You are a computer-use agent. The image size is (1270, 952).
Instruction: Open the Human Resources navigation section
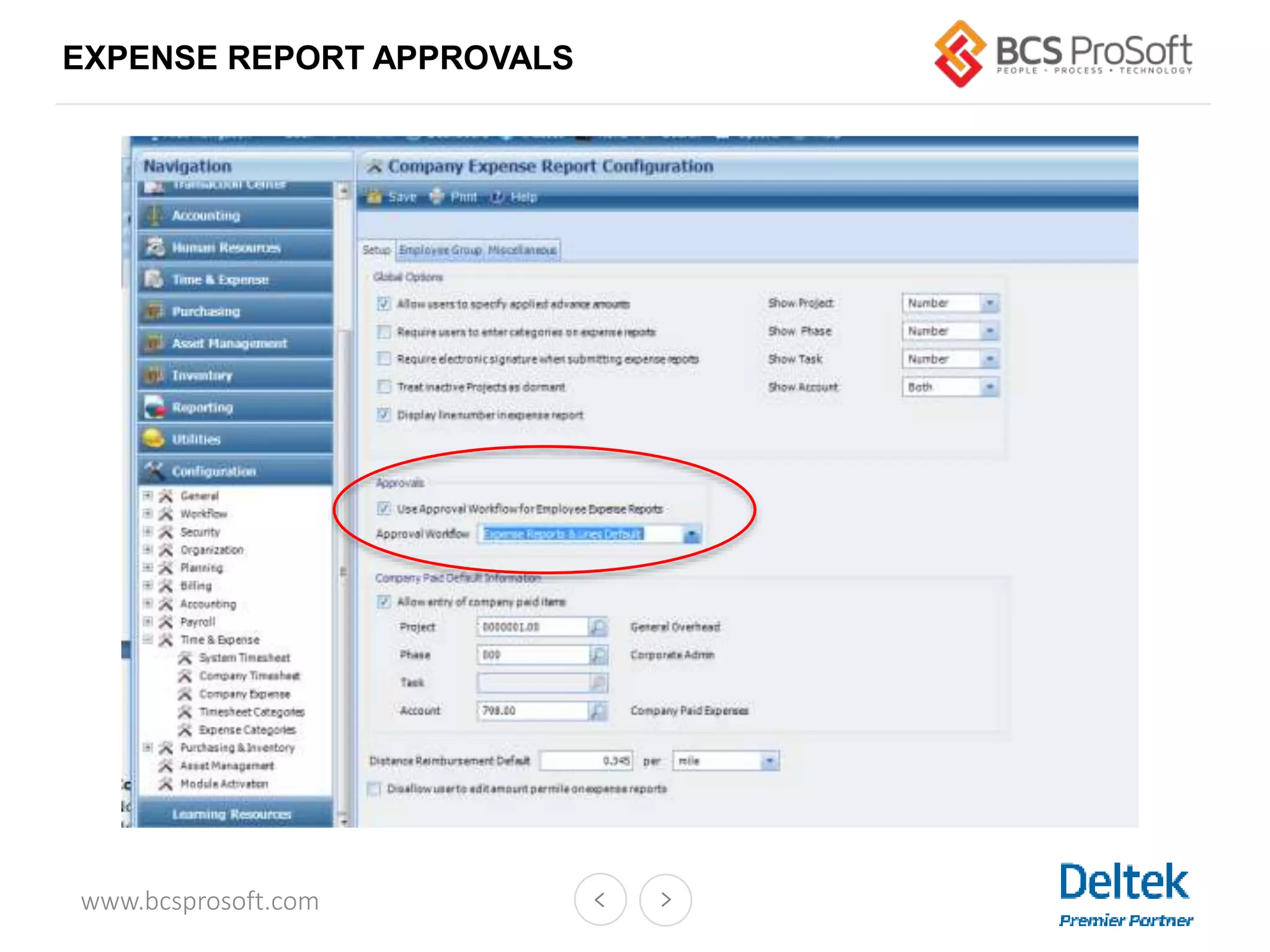235,247
